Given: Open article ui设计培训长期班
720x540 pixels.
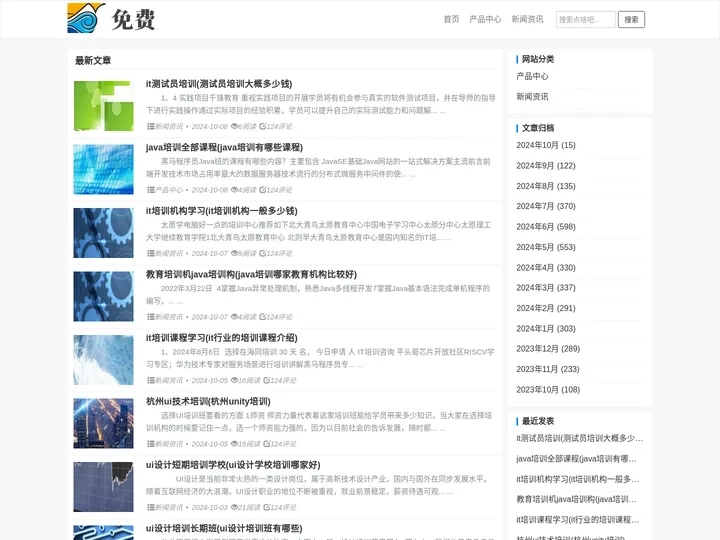Looking at the screenshot, I should (224, 528).
